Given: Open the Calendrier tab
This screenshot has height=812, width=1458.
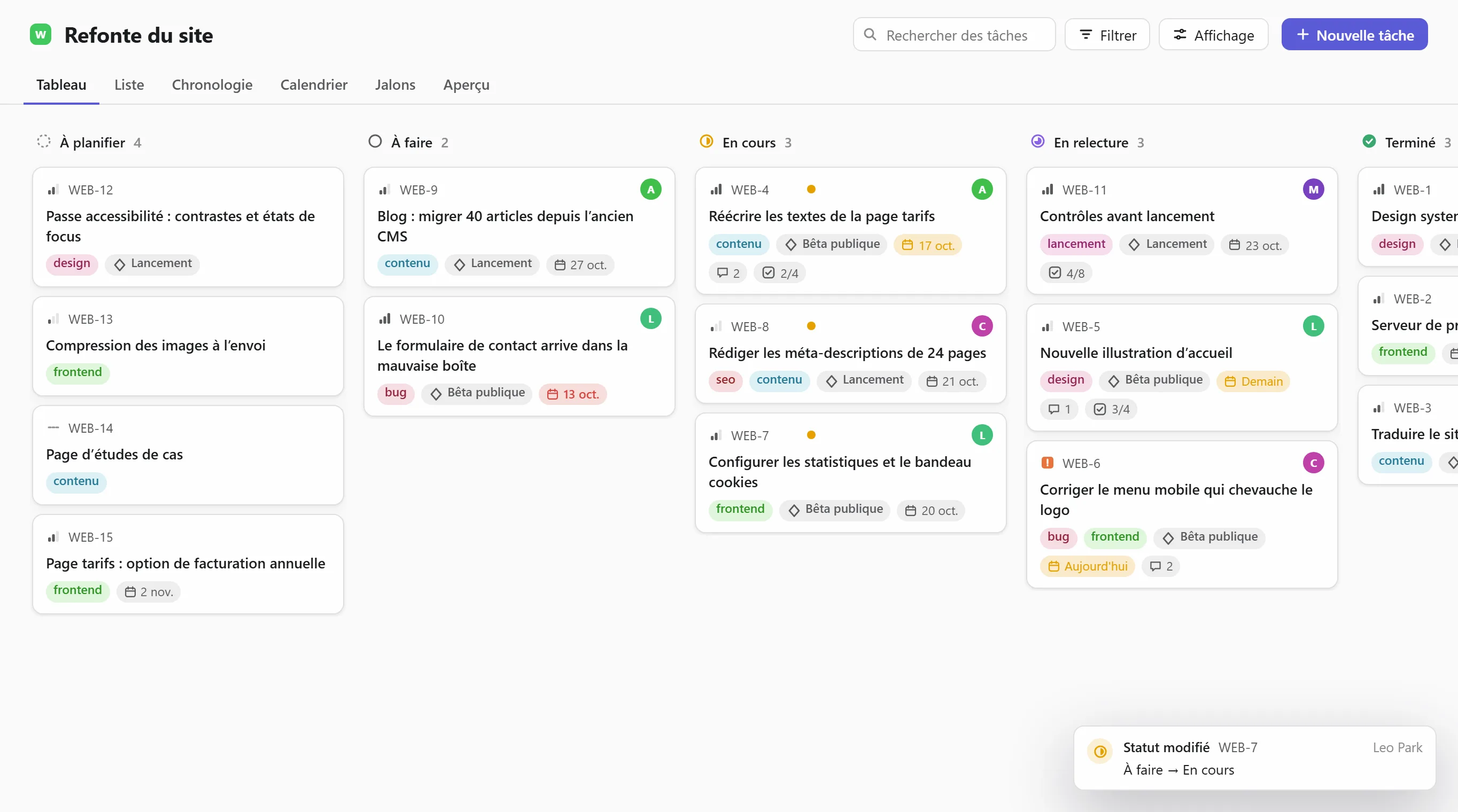Looking at the screenshot, I should 314,85.
